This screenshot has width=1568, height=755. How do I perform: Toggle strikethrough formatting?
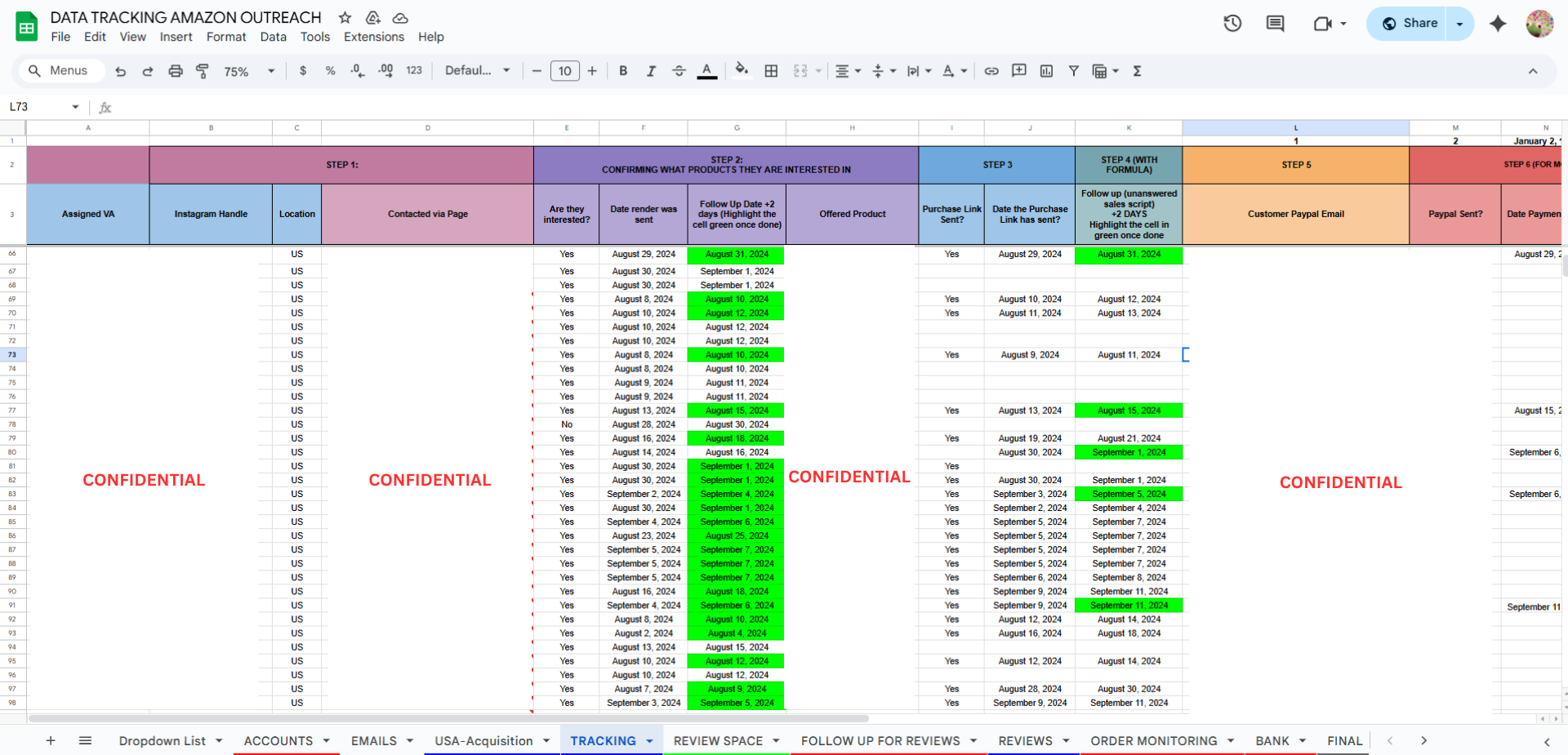(679, 71)
